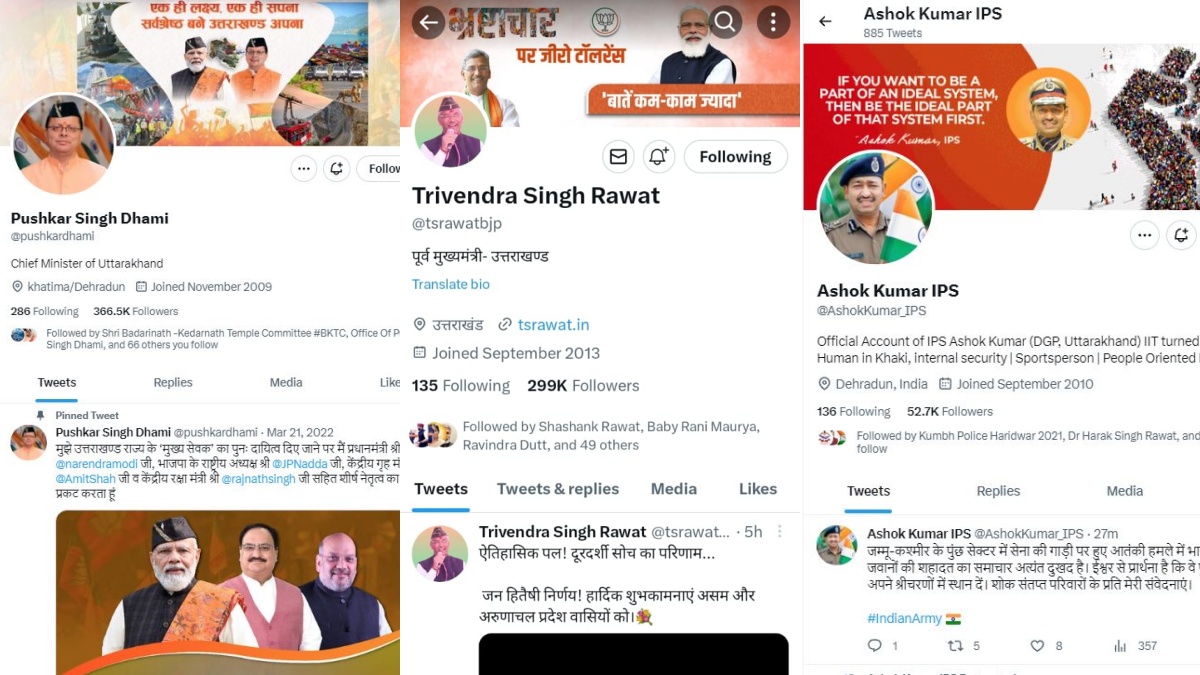Toggle notification bell on Ashok Kumar IPS profile
The image size is (1200, 675).
(1181, 235)
